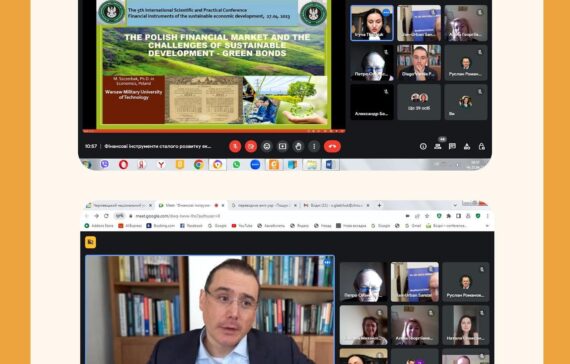
Task: Toggle the disabled camera button
Action: 251,146
